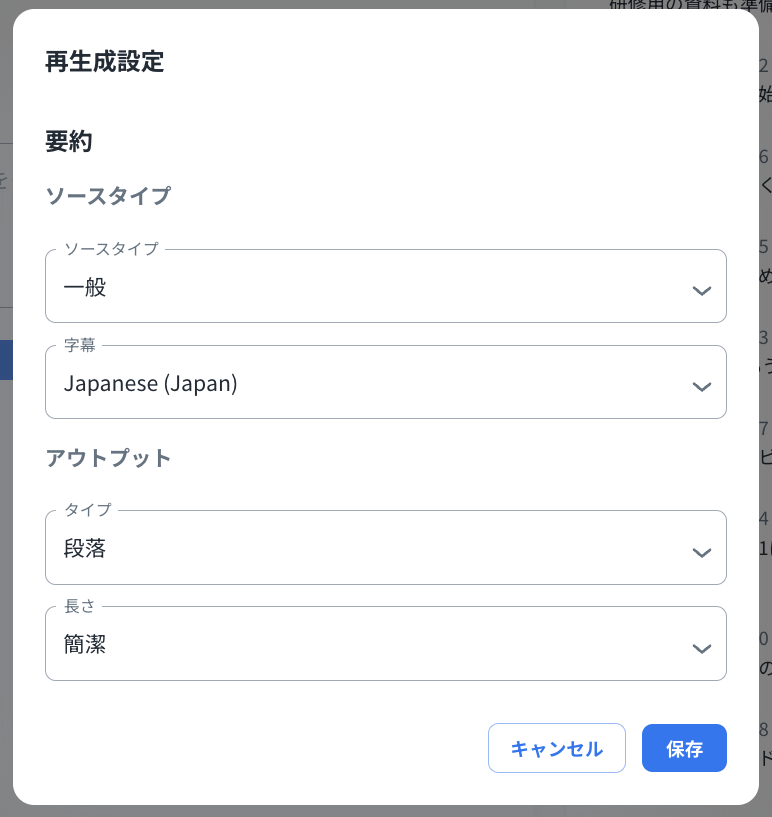This screenshot has height=817, width=772.
Task: Click the blue bar behind the dialog's left edge
Action: (5, 359)
